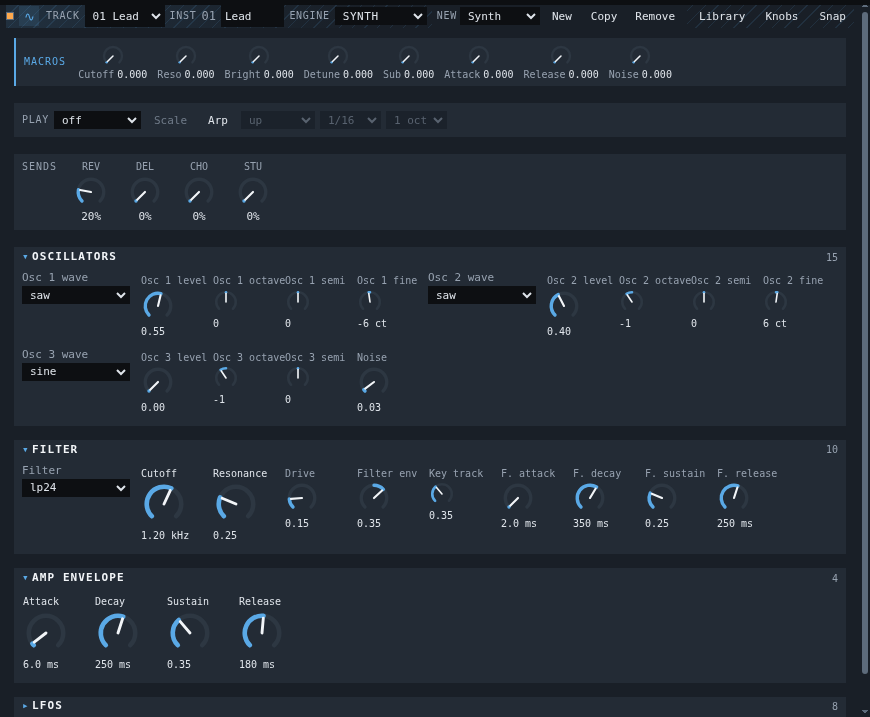This screenshot has width=870, height=717.
Task: Click the Osc 2 level knob
Action: 563,306
